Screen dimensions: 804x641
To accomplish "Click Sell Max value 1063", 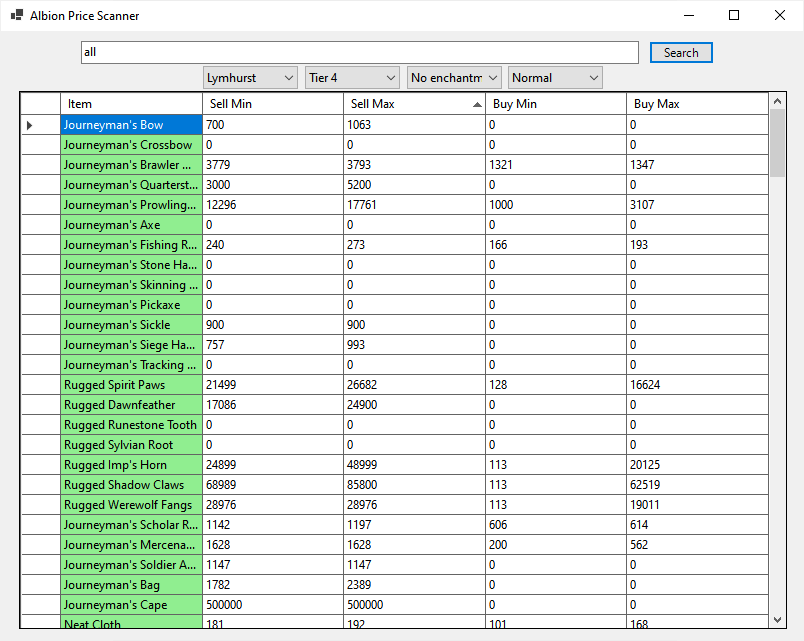I will click(x=414, y=125).
